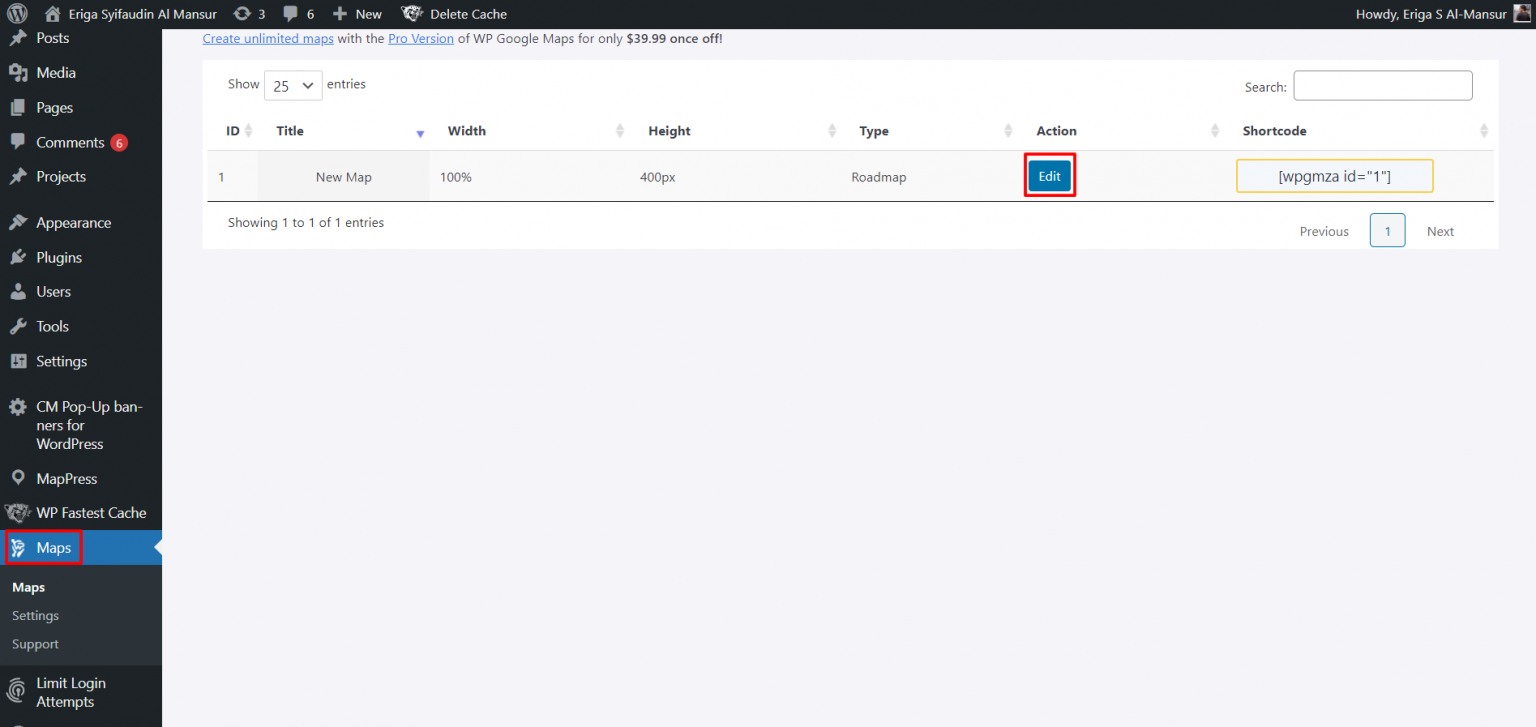
Task: Click the Search input field
Action: (x=1383, y=86)
